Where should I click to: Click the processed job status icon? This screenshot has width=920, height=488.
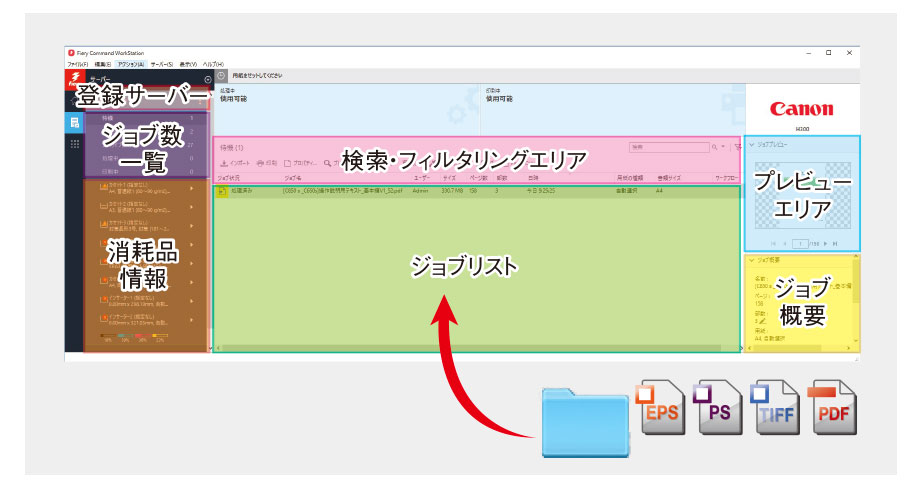(x=222, y=189)
